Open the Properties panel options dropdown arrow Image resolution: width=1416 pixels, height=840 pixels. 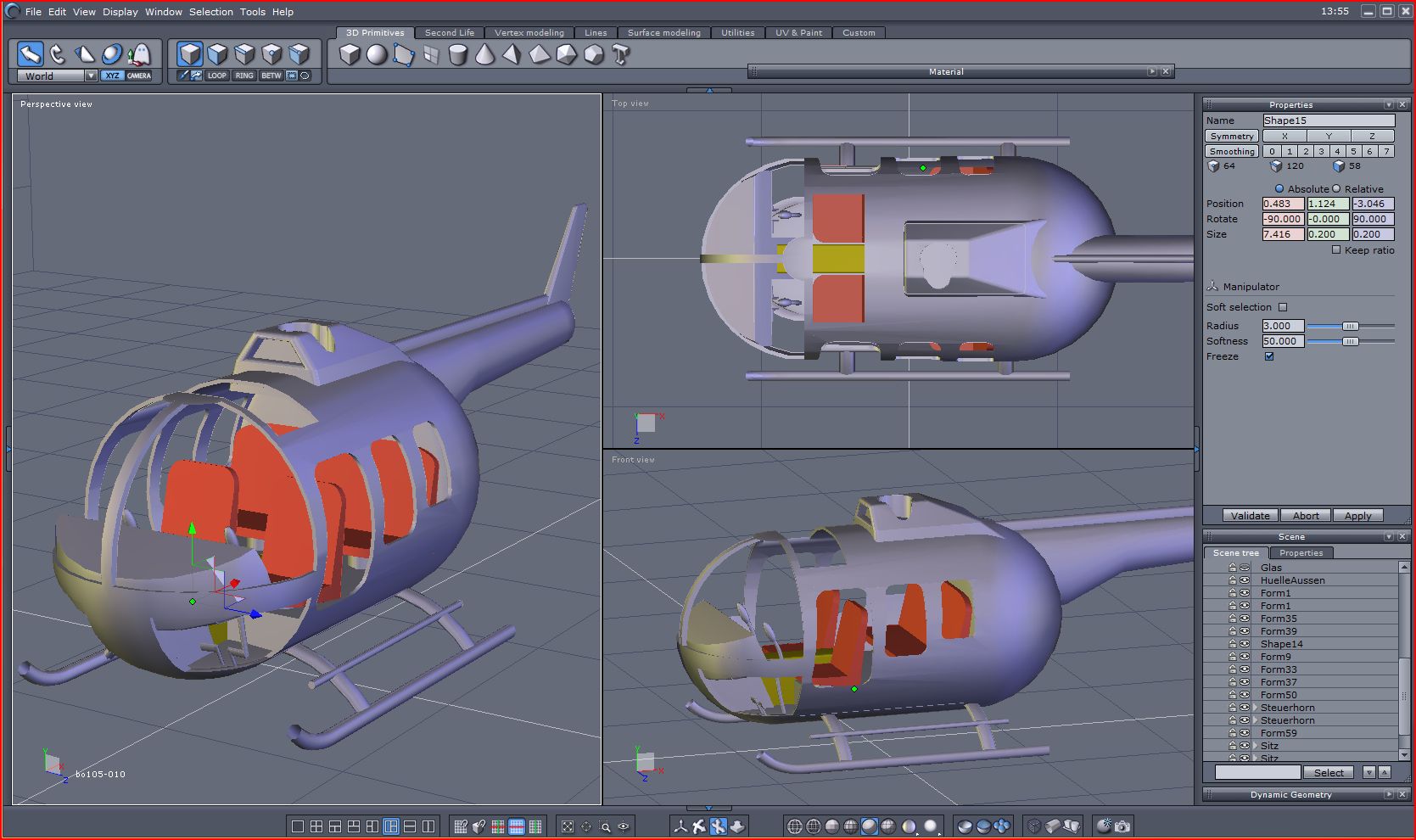coord(1388,105)
